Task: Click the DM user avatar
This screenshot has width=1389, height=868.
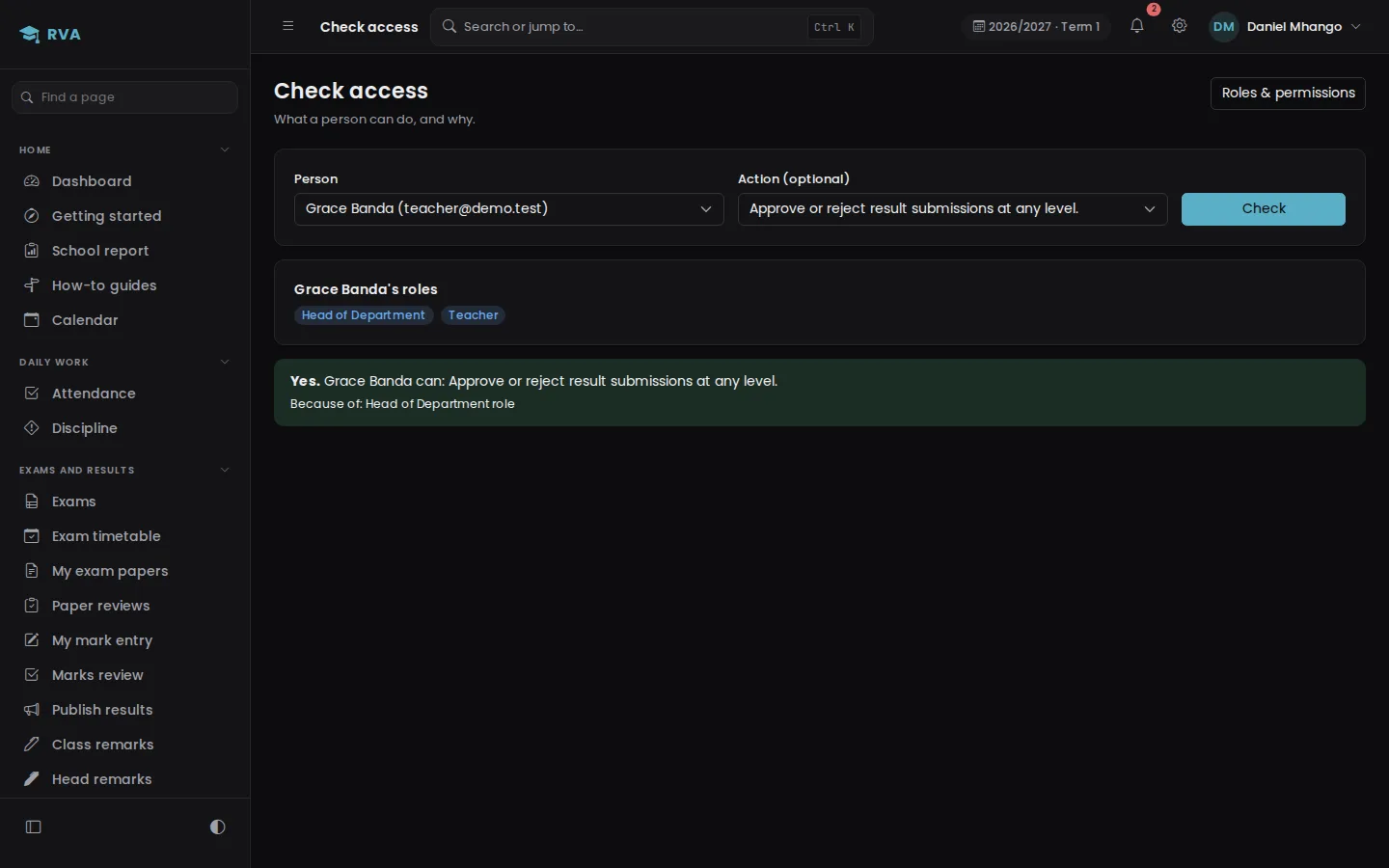Action: (x=1223, y=27)
